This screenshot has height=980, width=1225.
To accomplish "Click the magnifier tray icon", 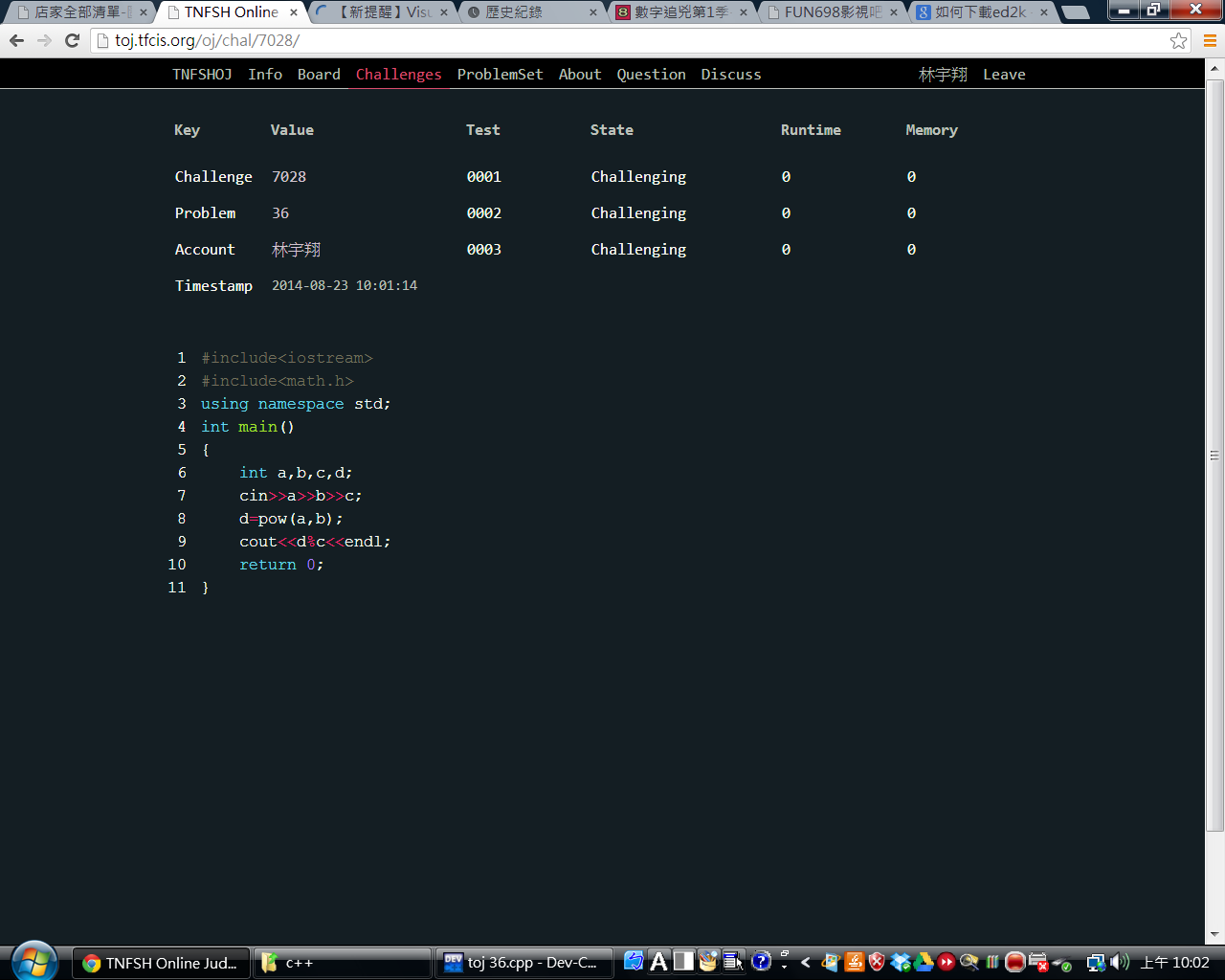I will [969, 963].
